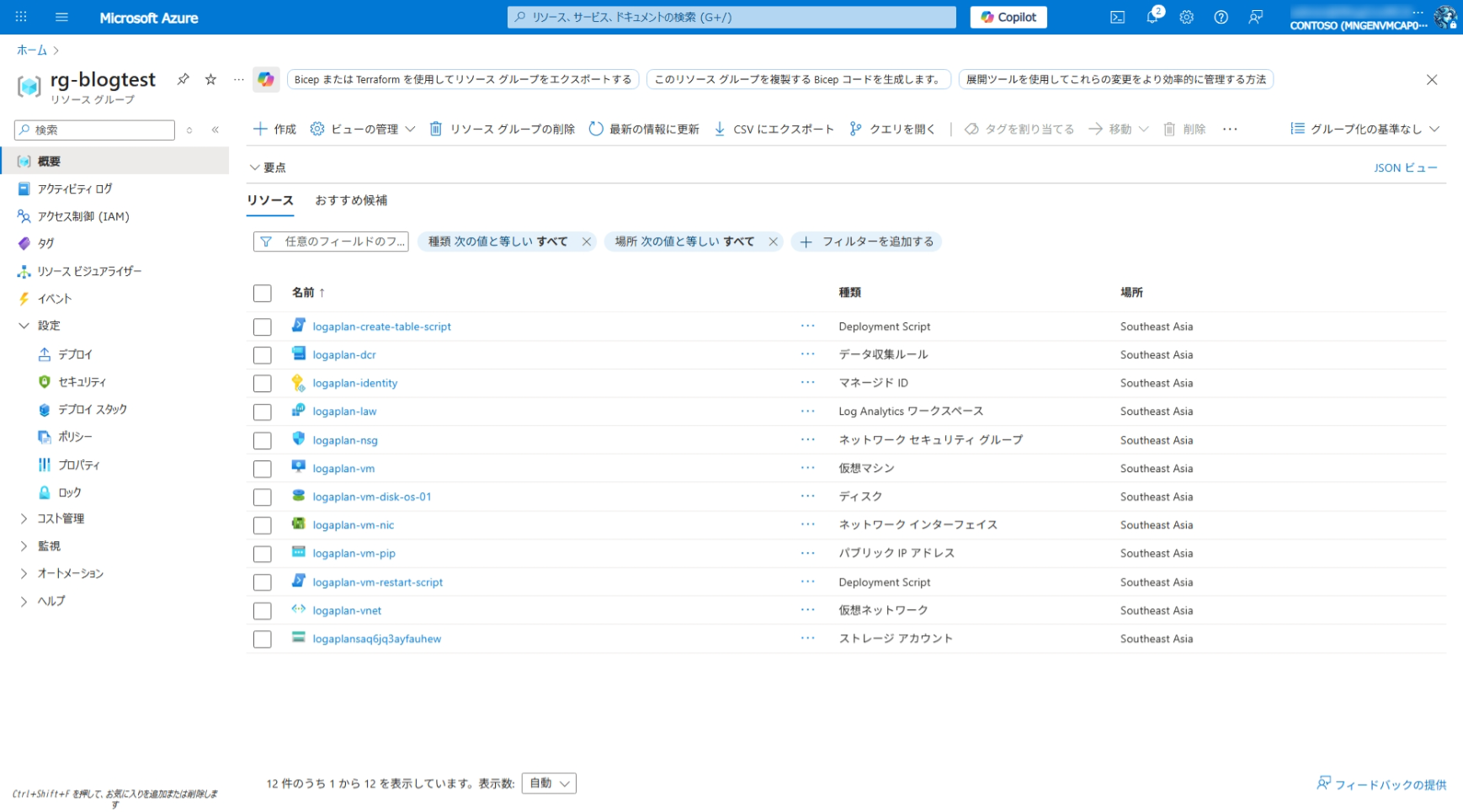The width and height of the screenshot is (1463, 812).
Task: Click the help question mark icon
Action: tap(1221, 17)
